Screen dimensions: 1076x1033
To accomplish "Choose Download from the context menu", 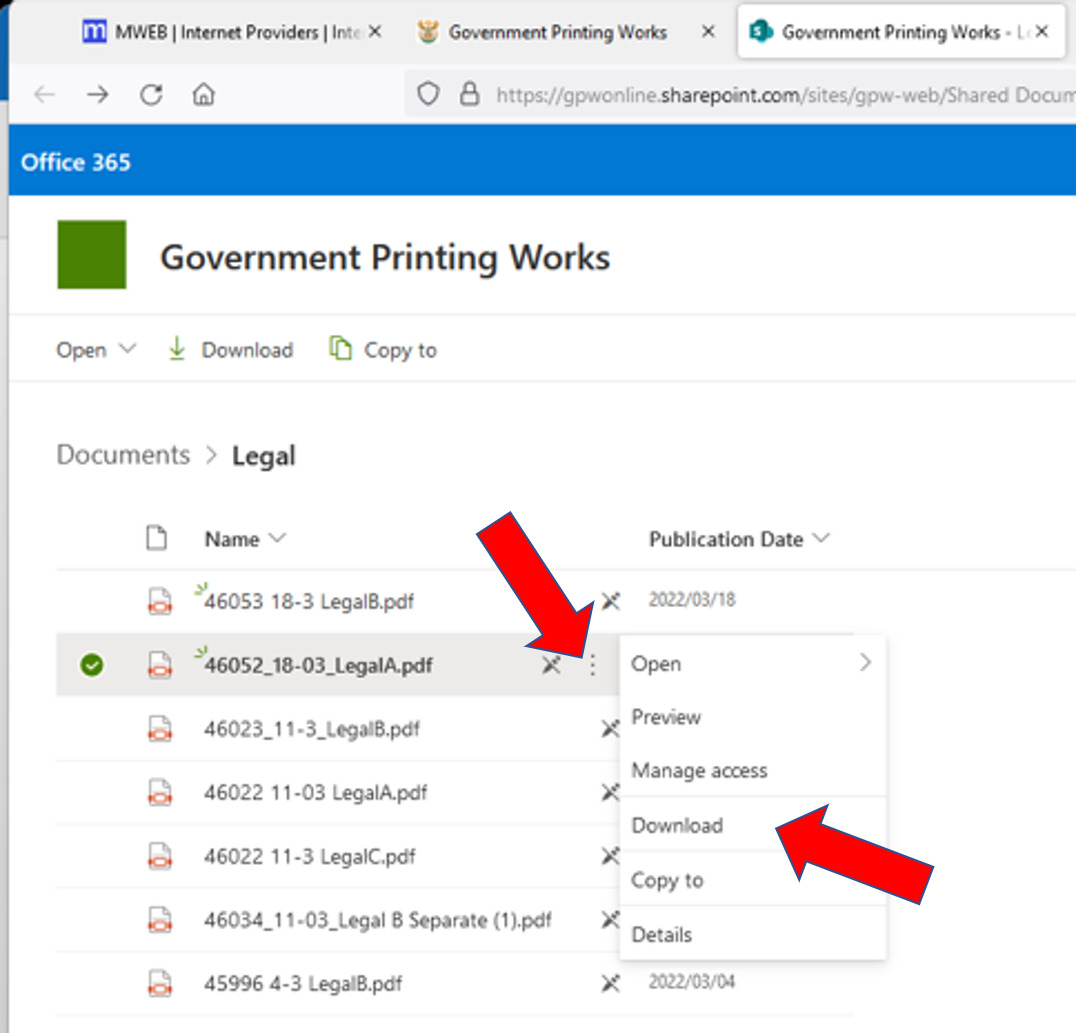I will 753,825.
